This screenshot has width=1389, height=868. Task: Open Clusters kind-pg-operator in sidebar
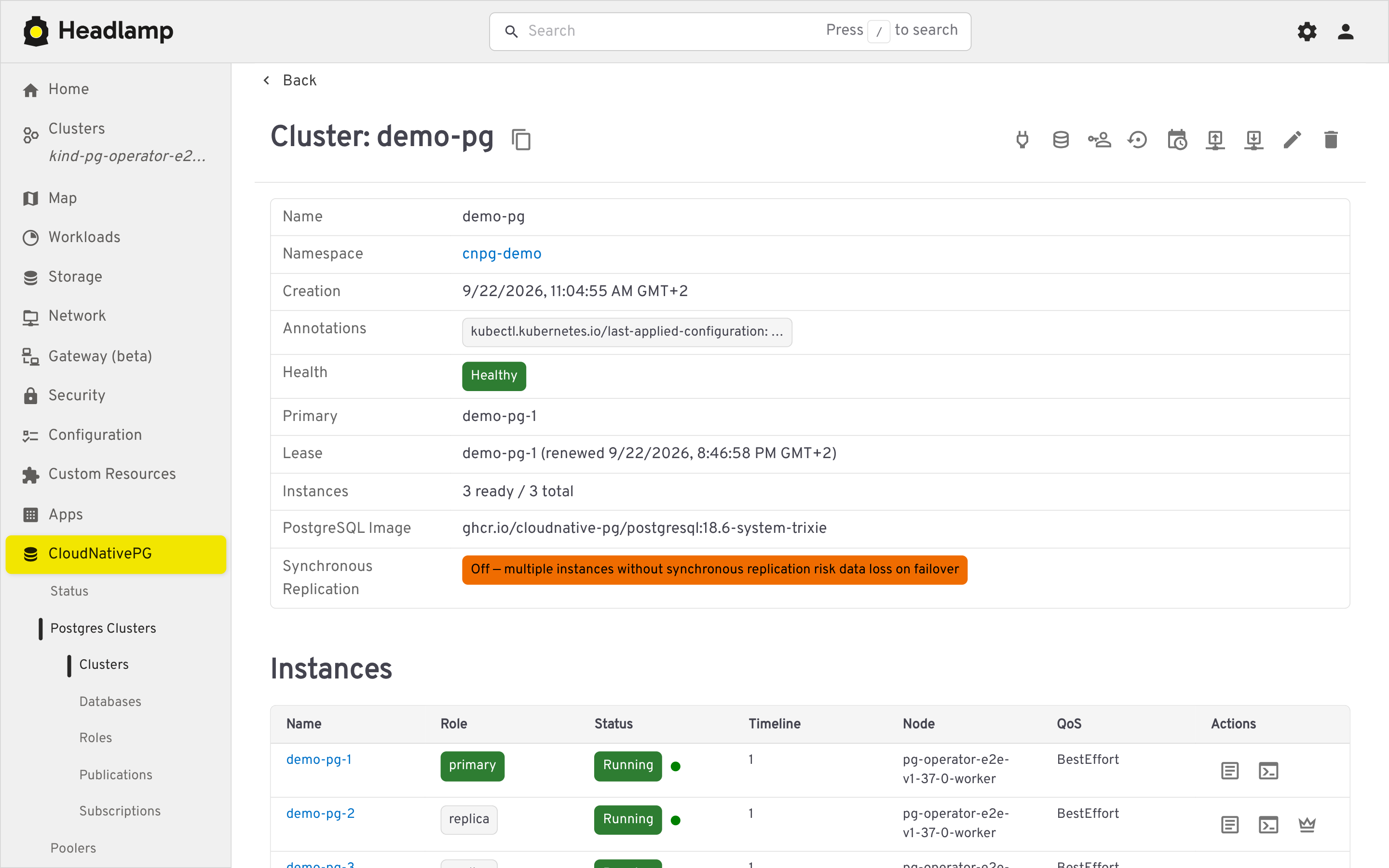pyautogui.click(x=116, y=142)
